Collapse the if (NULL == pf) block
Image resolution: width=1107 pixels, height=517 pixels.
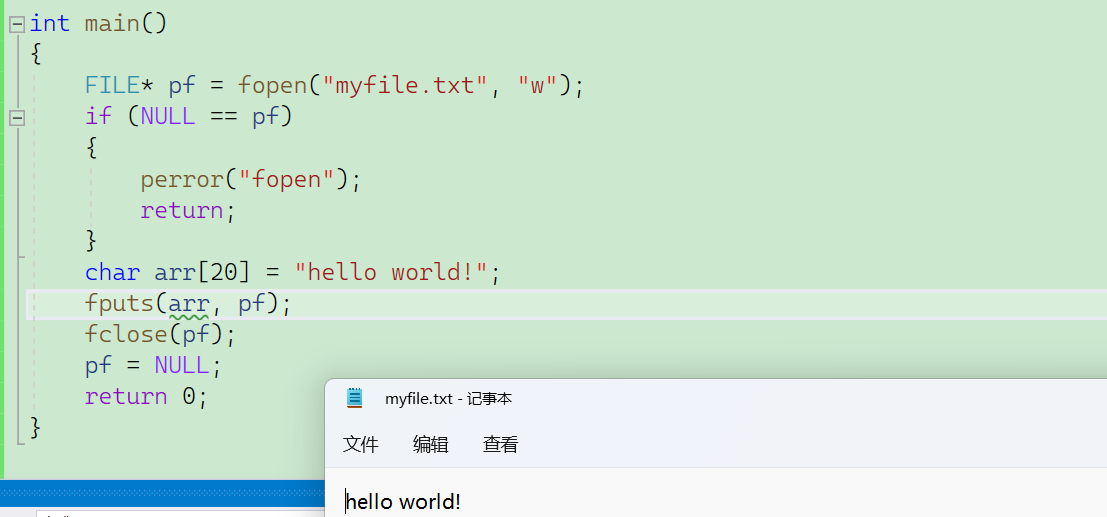pos(16,118)
